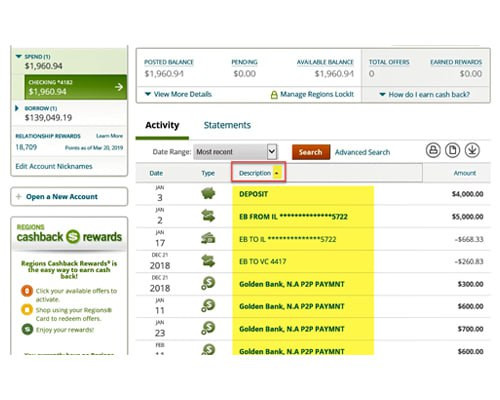Expand the BORROW (1) section
This screenshot has height=400, width=500.
17,108
